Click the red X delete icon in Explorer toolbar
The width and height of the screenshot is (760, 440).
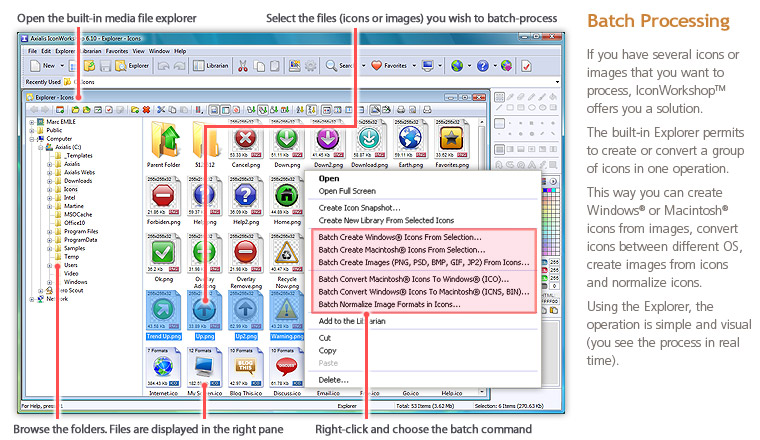tap(146, 110)
